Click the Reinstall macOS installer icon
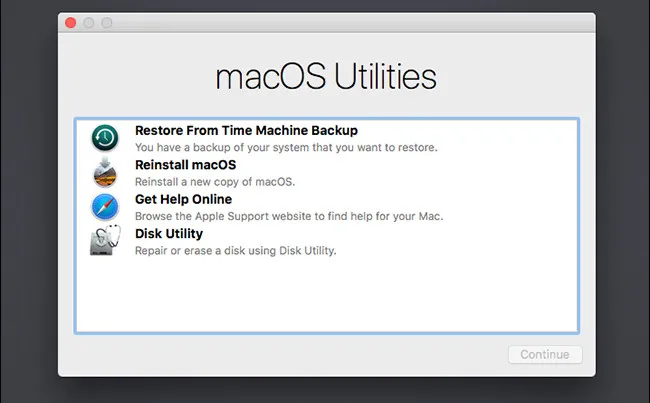The width and height of the screenshot is (650, 403). [105, 172]
